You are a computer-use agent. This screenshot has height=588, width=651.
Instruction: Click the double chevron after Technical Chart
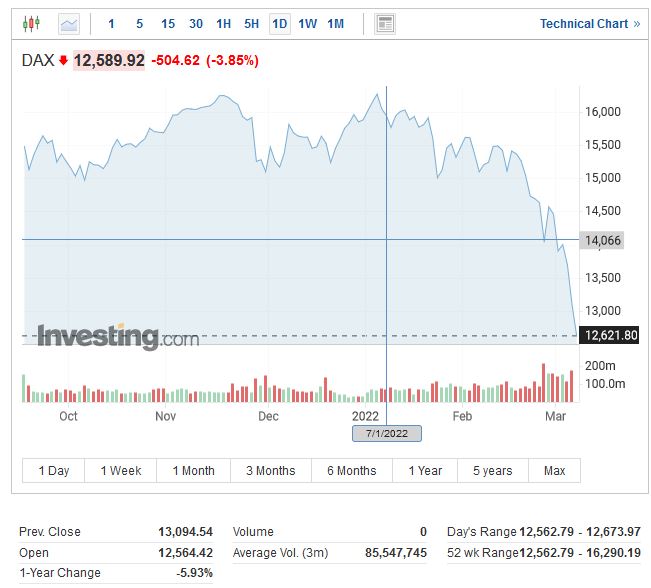tap(637, 24)
